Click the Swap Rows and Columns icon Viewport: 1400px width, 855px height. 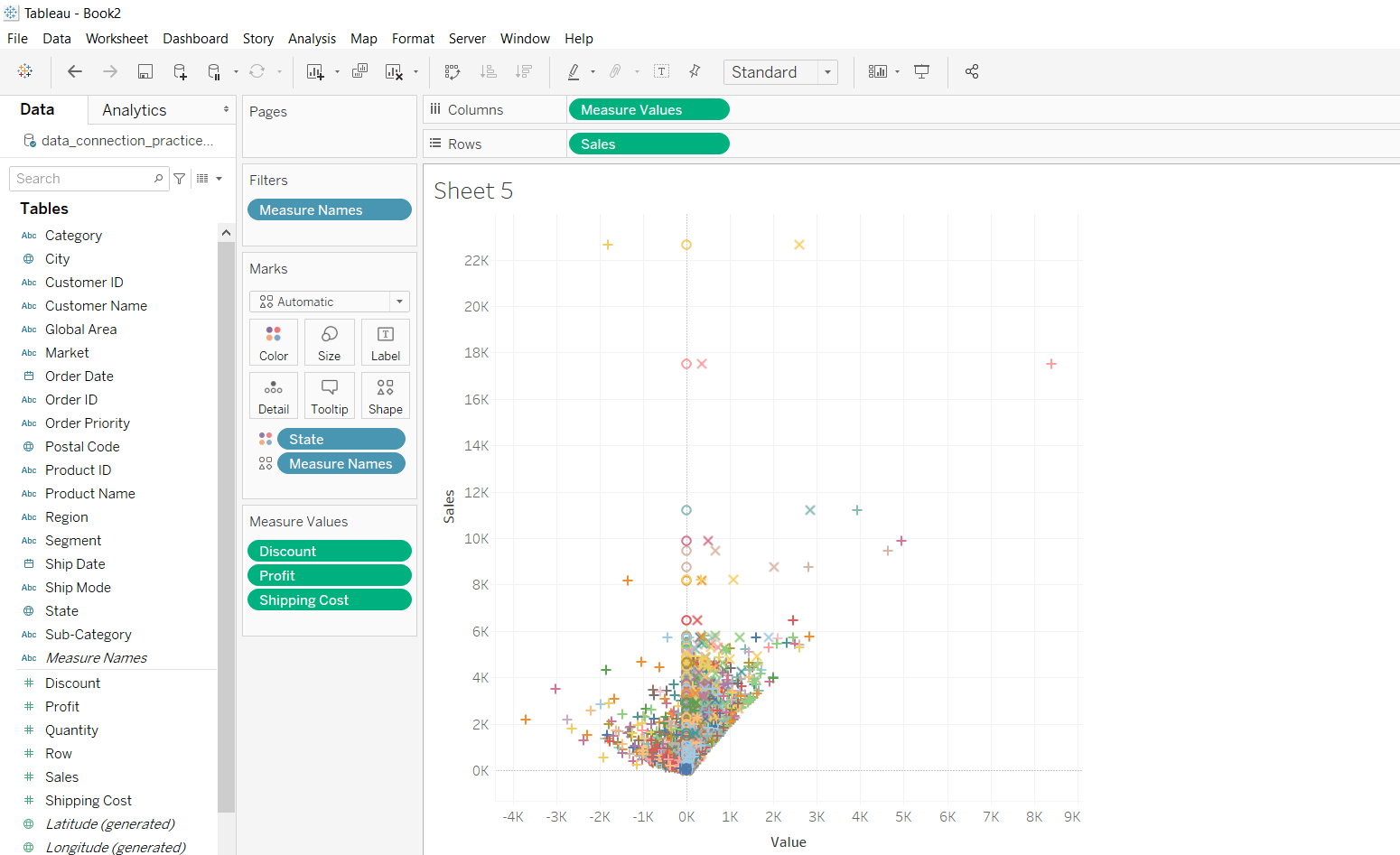pos(452,71)
